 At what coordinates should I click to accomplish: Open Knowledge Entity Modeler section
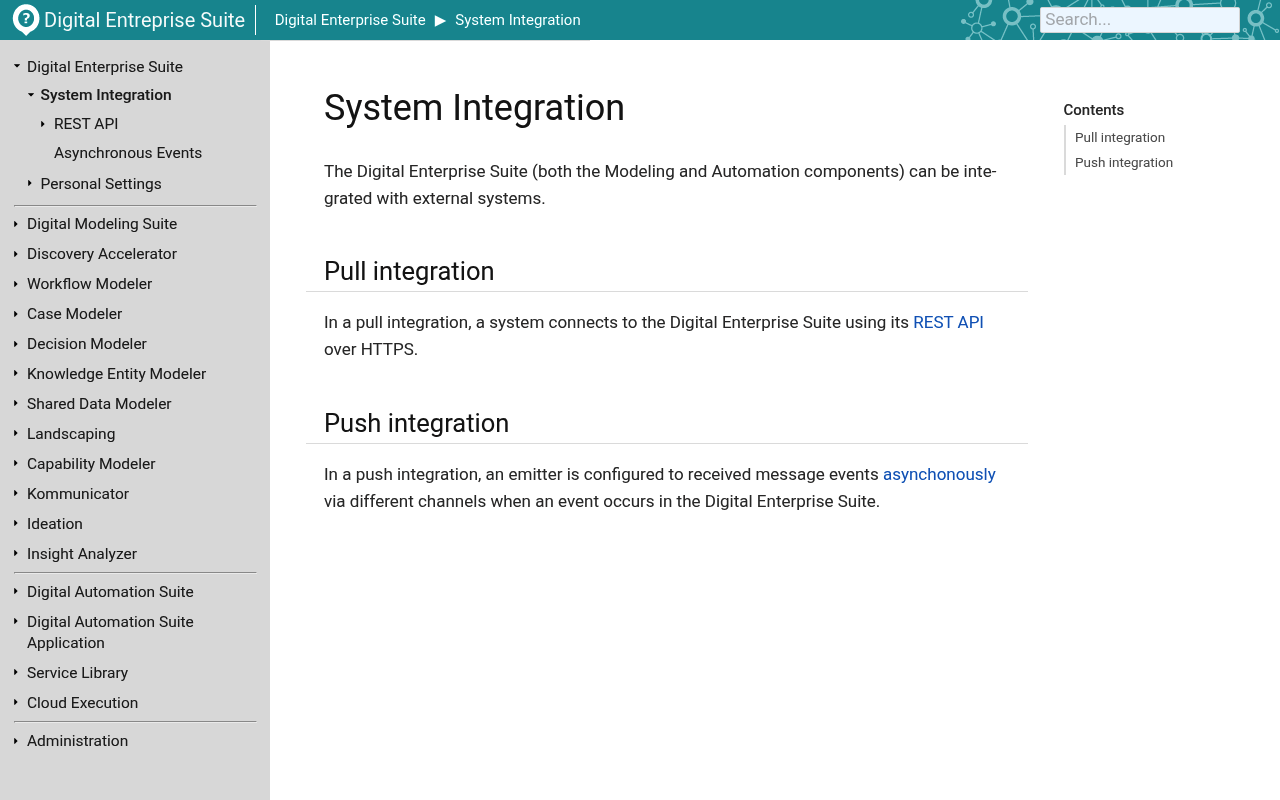(116, 374)
